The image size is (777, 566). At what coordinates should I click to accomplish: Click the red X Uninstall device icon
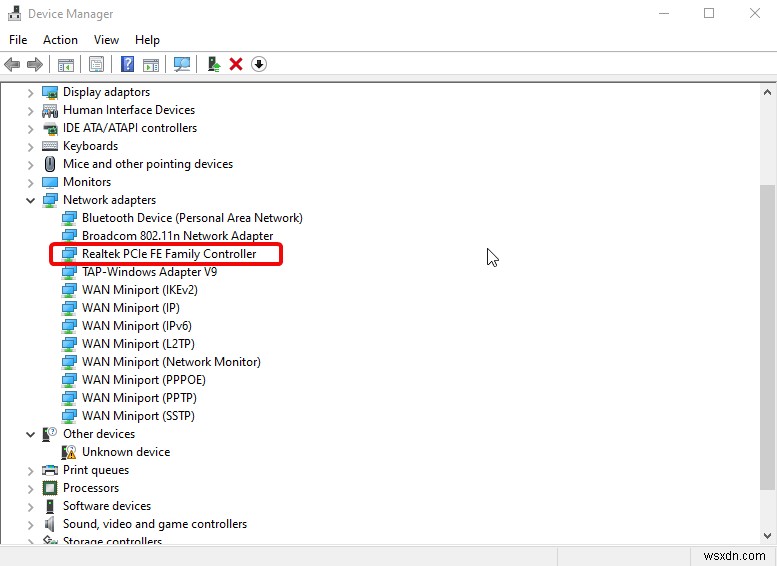pyautogui.click(x=236, y=64)
